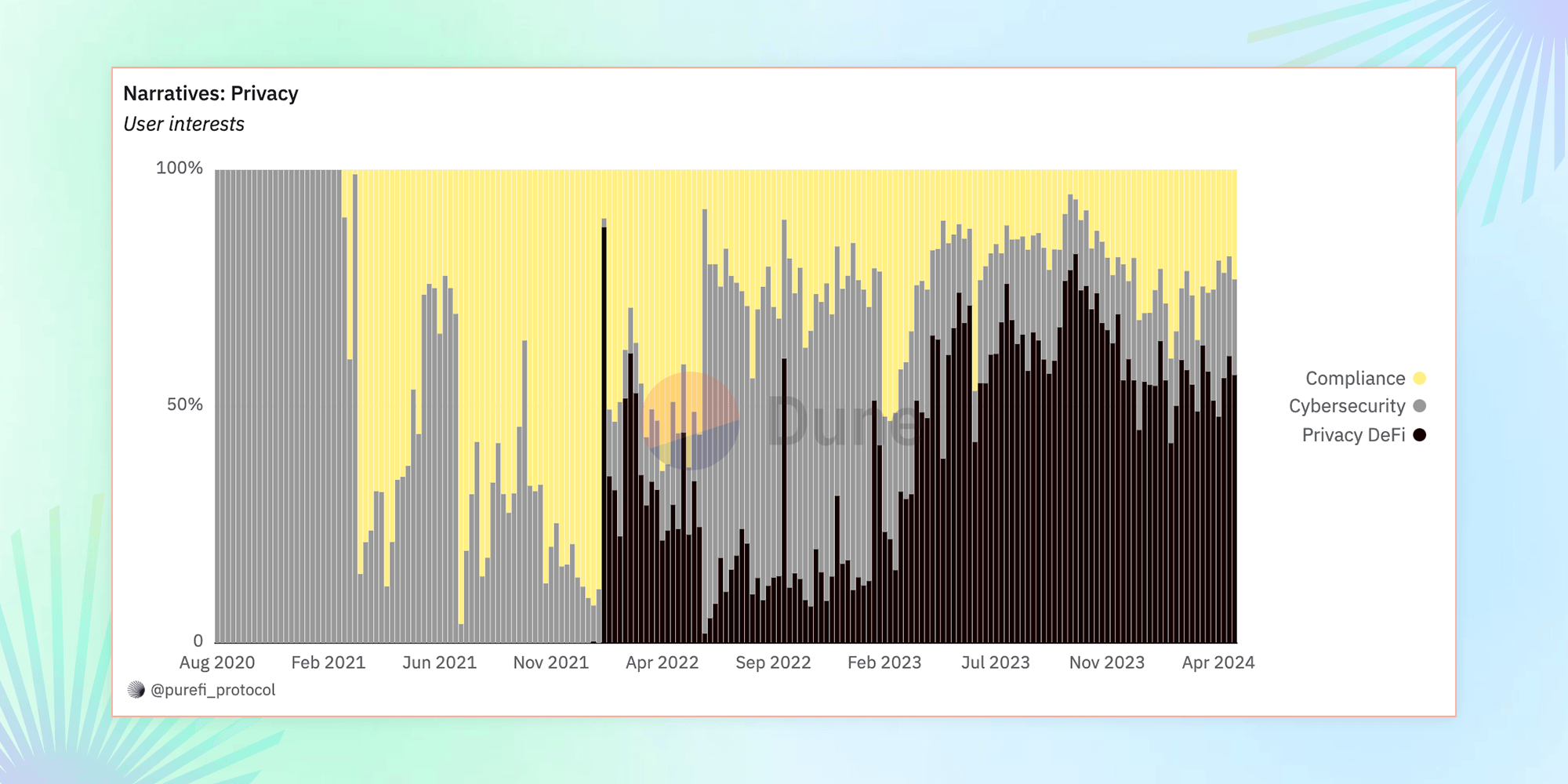Toggle the Compliance legend label
Screen dimensions: 1568x784
1355,379
